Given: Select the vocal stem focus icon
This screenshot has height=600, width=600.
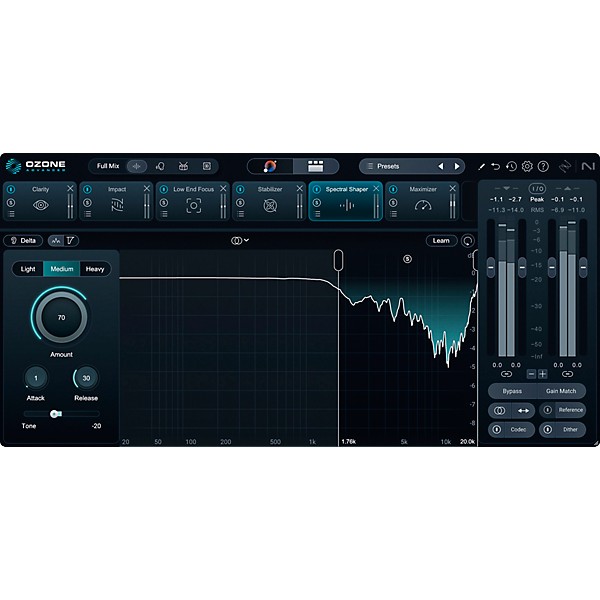Looking at the screenshot, I should tap(160, 166).
